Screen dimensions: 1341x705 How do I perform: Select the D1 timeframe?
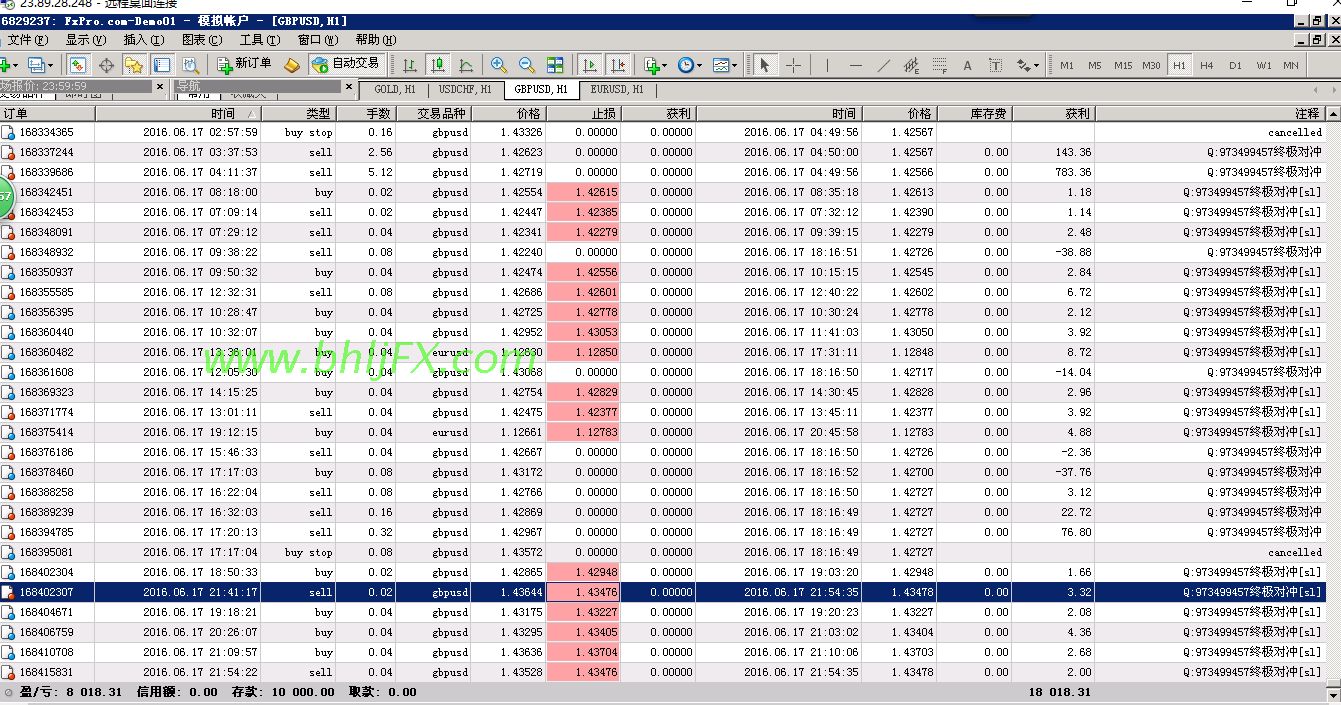tap(1235, 65)
